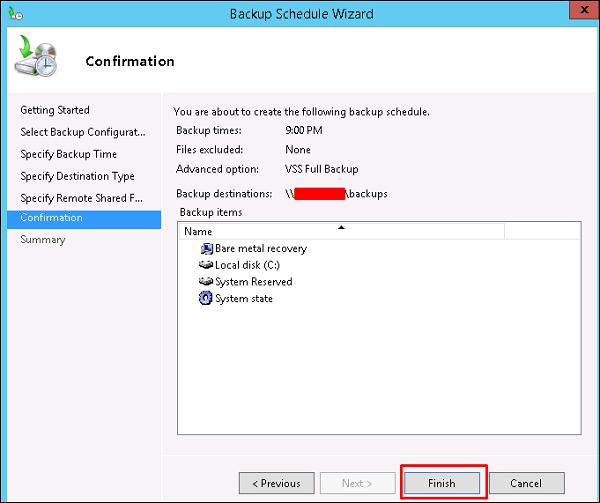Click the 9:00 PM backup time value
The width and height of the screenshot is (600, 503).
click(x=304, y=130)
